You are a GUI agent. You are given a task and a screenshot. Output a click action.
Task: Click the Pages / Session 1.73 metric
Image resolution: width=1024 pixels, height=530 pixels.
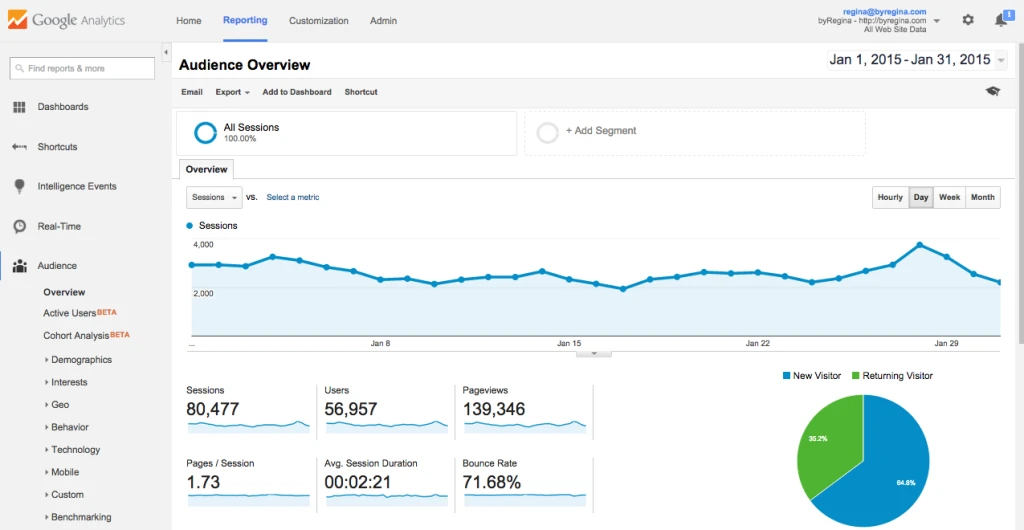pos(248,482)
